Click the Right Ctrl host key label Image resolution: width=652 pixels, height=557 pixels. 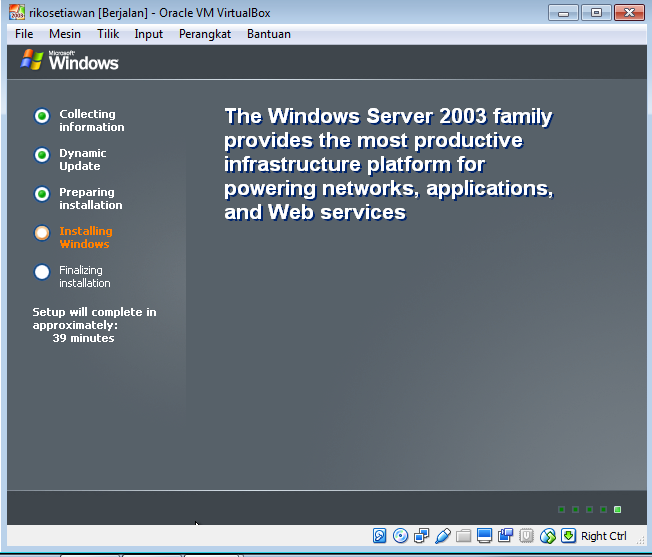tap(603, 536)
